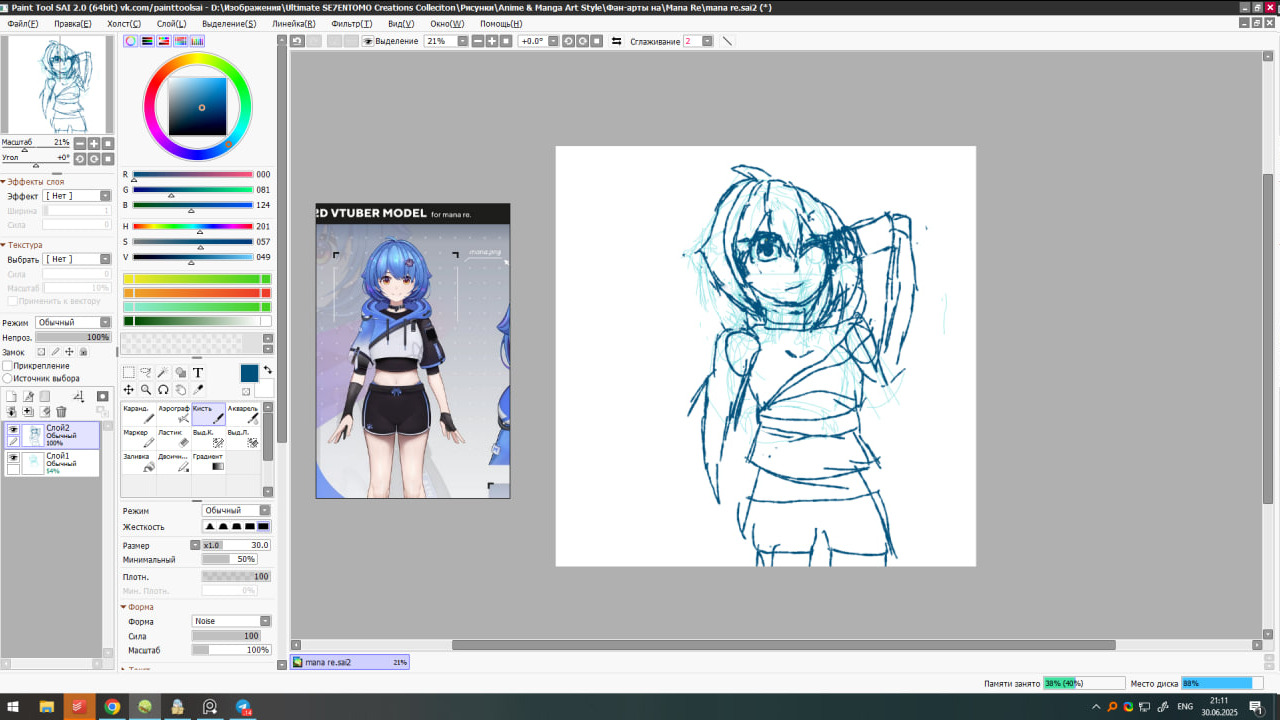Viewport: 1280px width, 720px height.
Task: Choose the Bucket fill (Заливка) tool
Action: [138, 462]
